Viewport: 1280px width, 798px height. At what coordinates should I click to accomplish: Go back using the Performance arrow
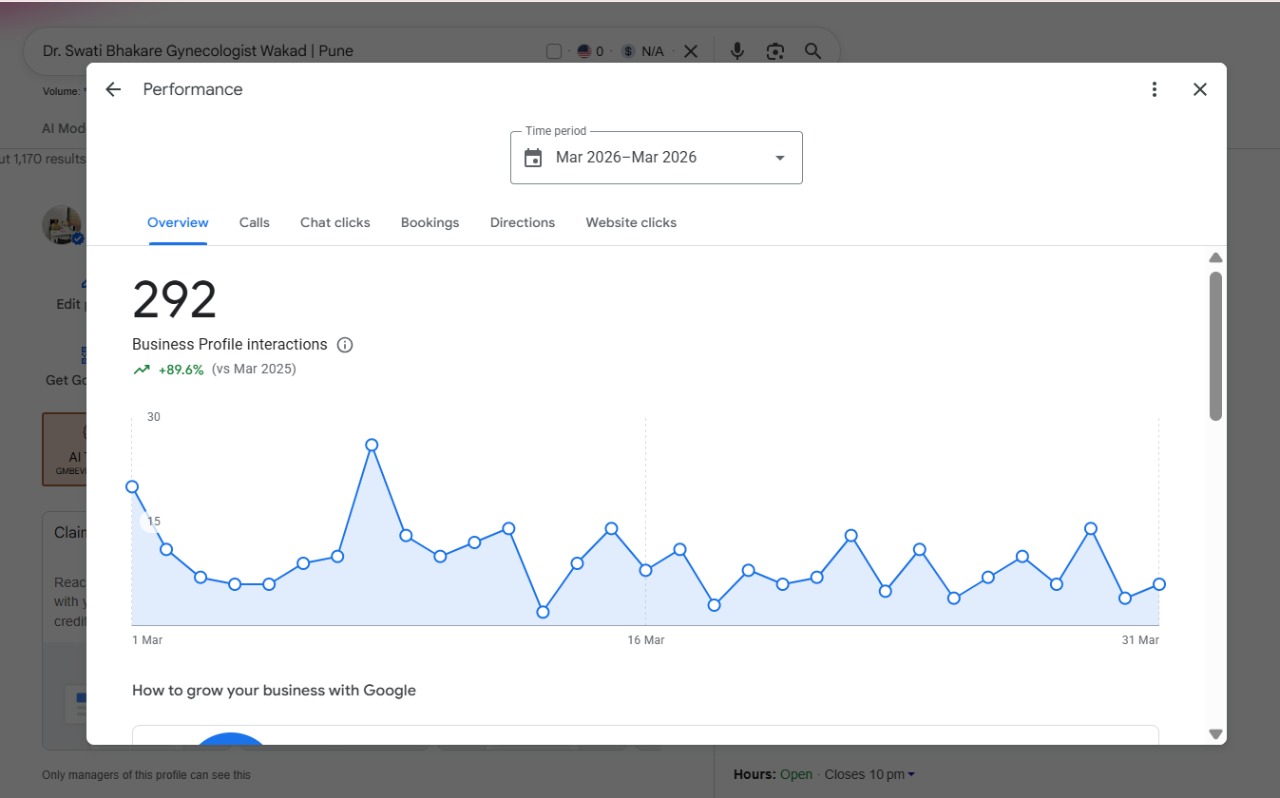113,89
